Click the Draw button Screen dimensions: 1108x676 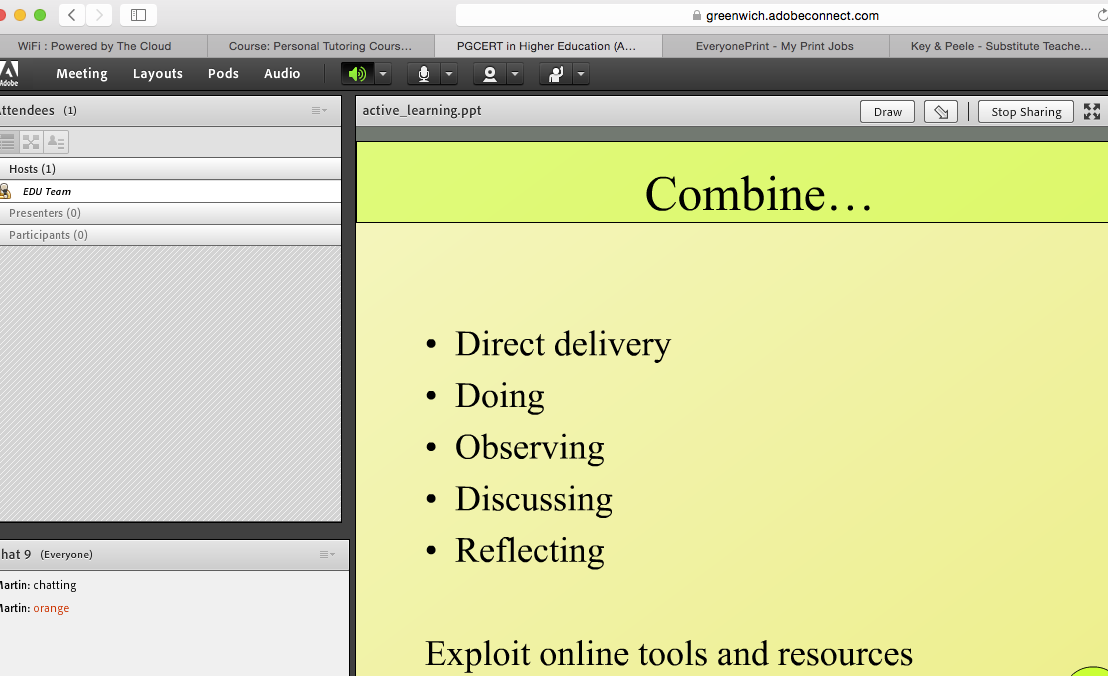[x=887, y=112]
